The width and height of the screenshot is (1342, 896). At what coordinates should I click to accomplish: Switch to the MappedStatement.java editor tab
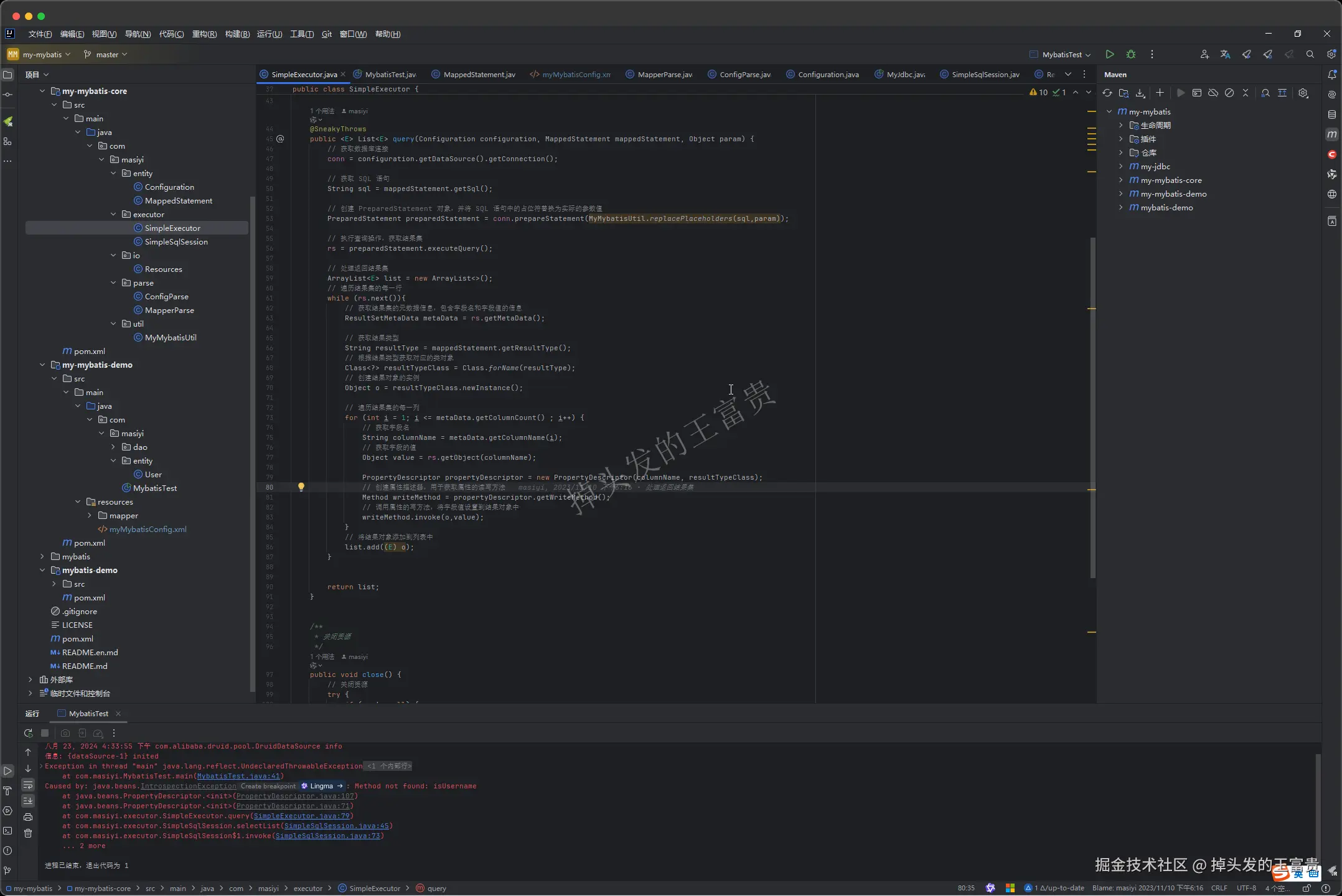point(479,74)
